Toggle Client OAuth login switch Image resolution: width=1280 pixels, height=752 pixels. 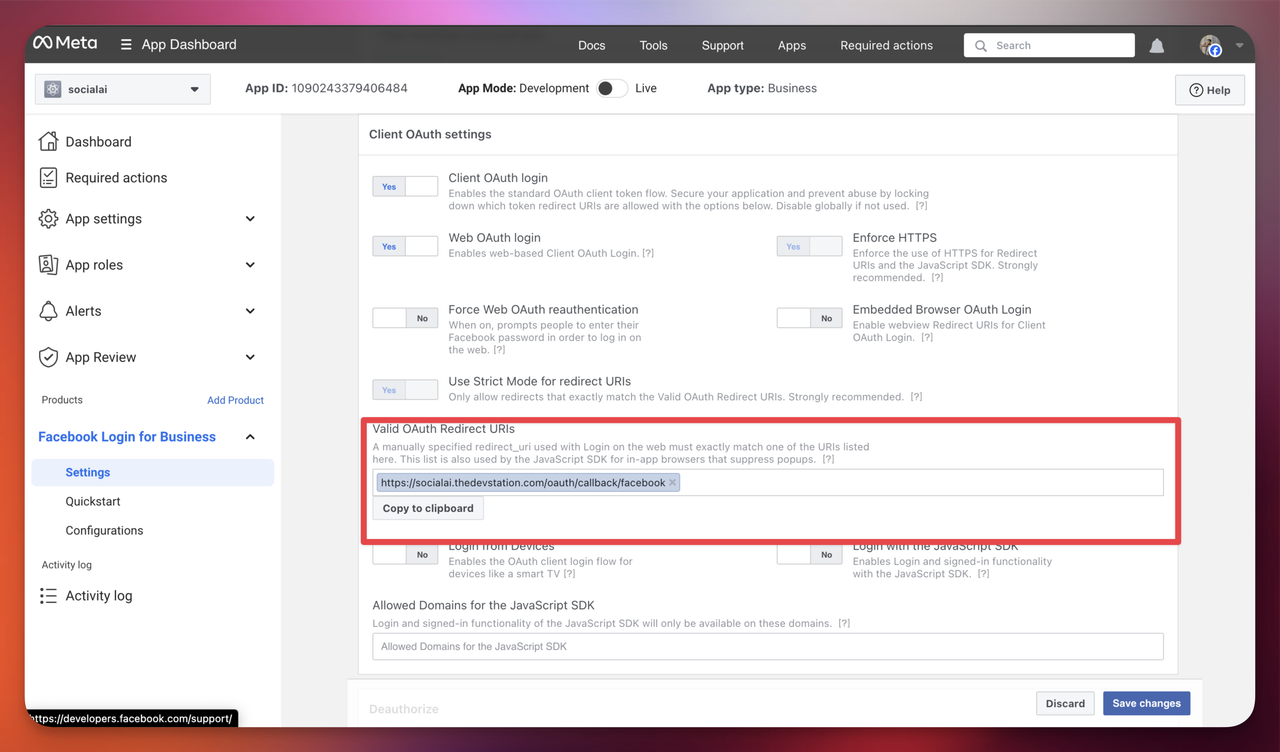[405, 186]
